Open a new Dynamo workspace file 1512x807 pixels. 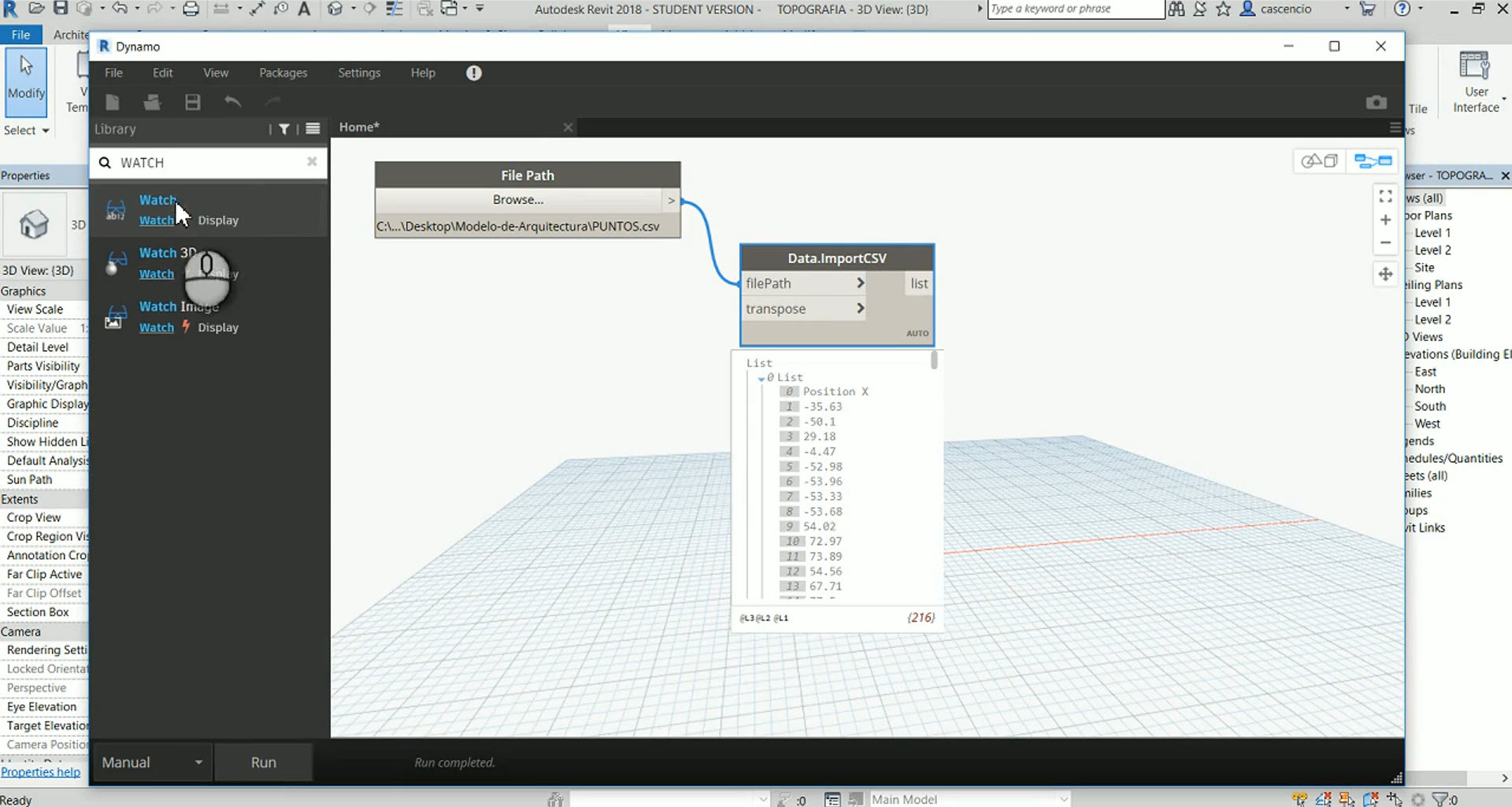pyautogui.click(x=113, y=102)
